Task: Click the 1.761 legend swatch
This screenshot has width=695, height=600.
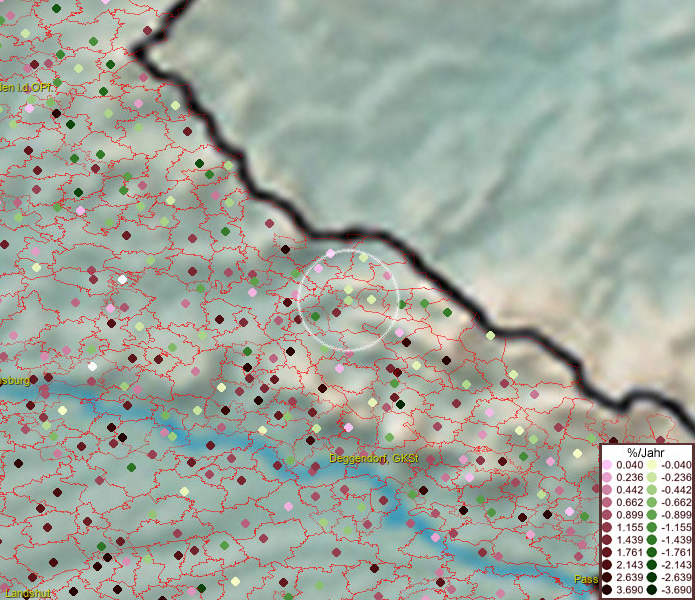Action: coord(607,553)
